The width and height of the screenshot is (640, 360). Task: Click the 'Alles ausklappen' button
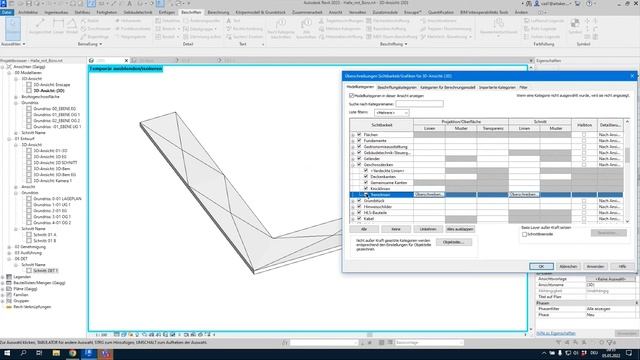[x=460, y=229]
